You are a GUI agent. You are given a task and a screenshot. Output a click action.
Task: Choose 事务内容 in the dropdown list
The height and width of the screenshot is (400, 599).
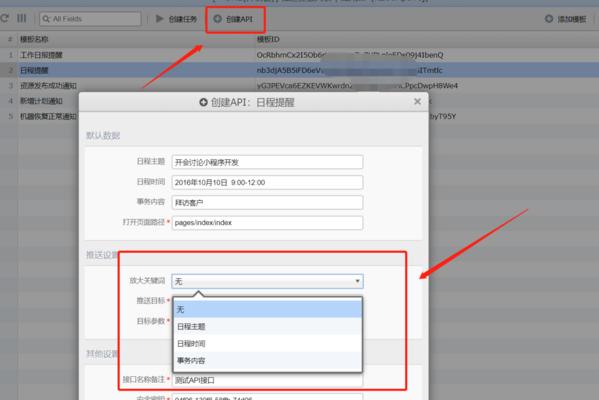coord(267,360)
